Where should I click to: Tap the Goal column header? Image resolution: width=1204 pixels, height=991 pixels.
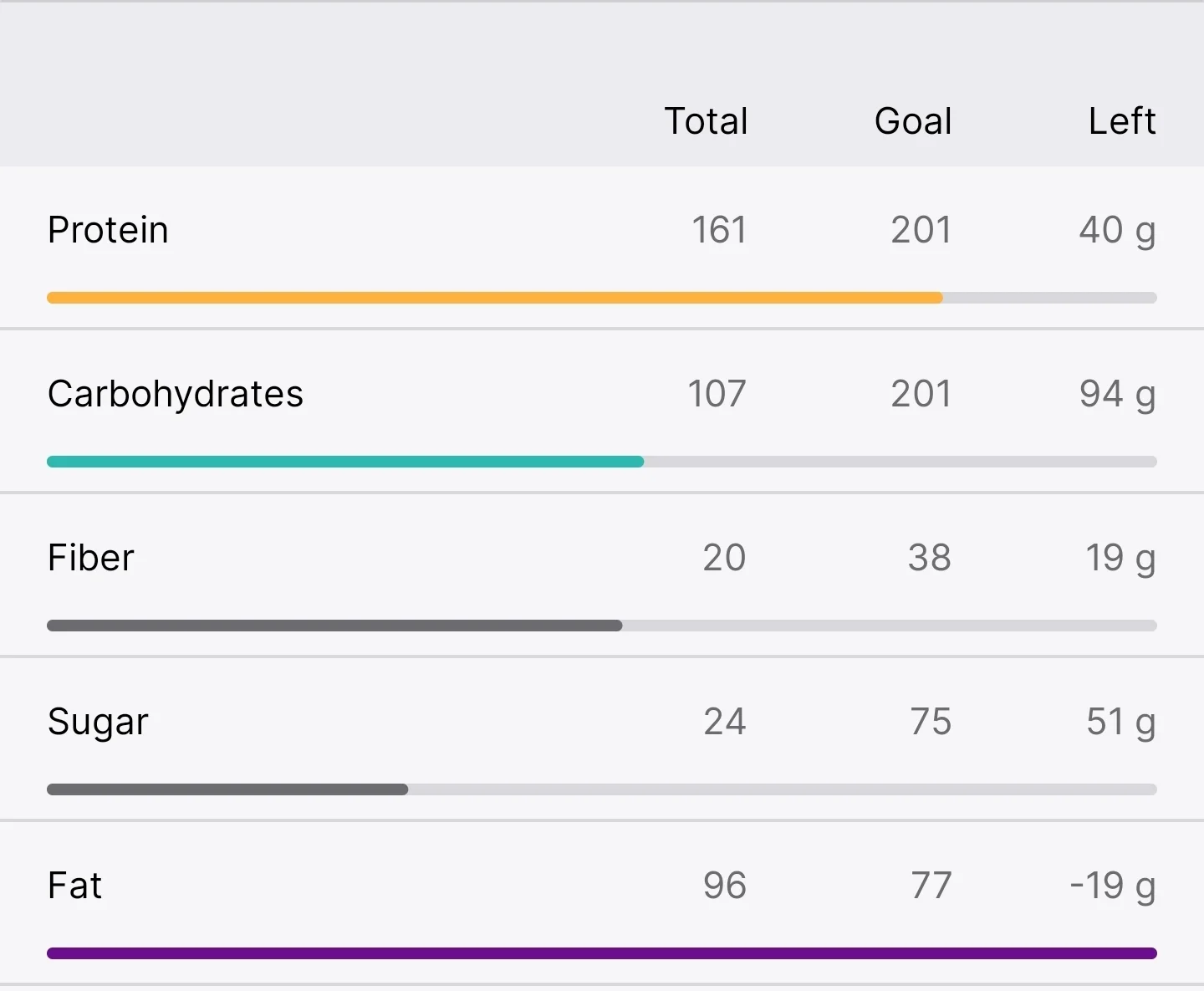point(913,121)
